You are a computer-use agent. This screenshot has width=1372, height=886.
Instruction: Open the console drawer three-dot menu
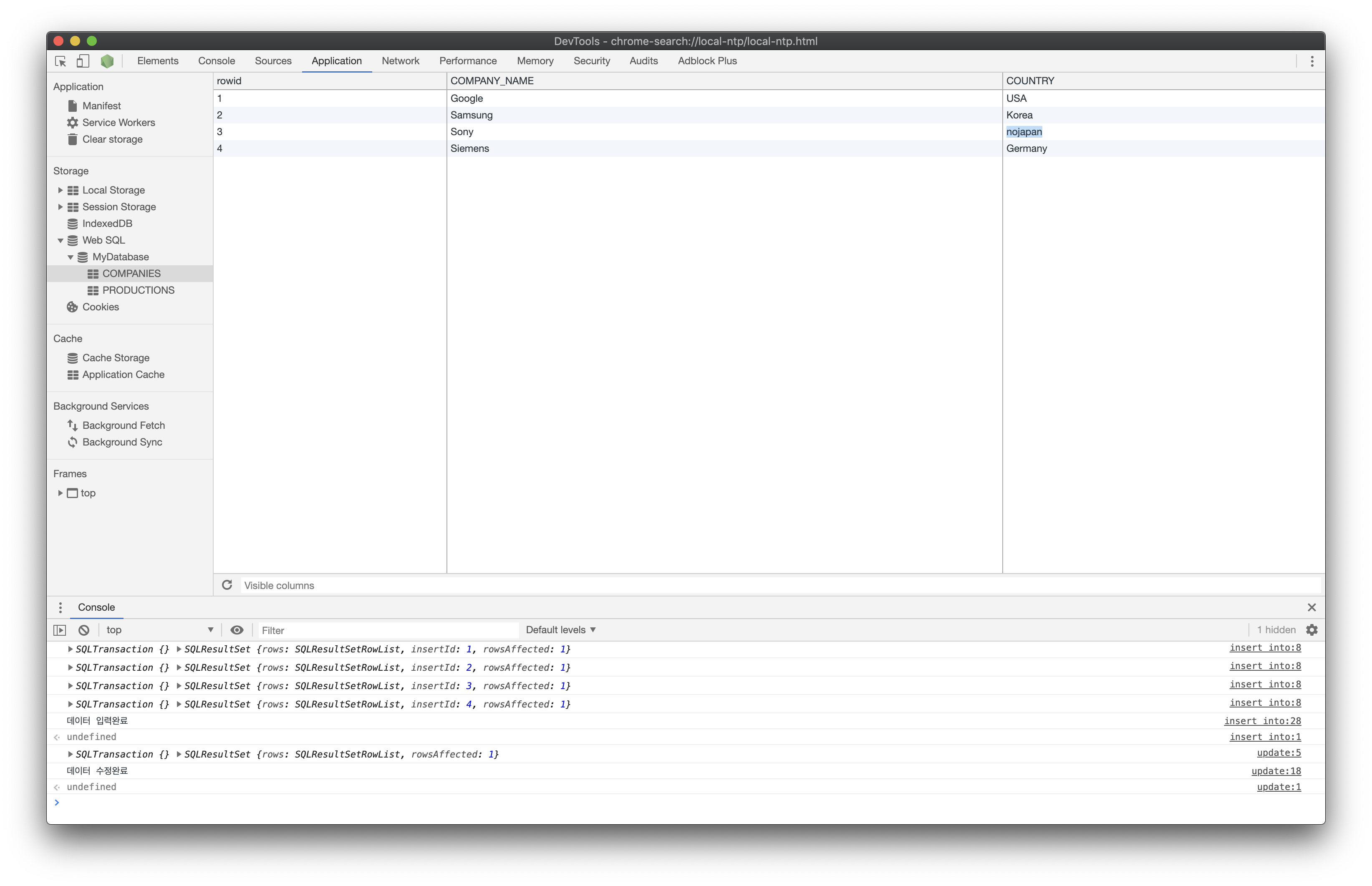click(x=61, y=607)
